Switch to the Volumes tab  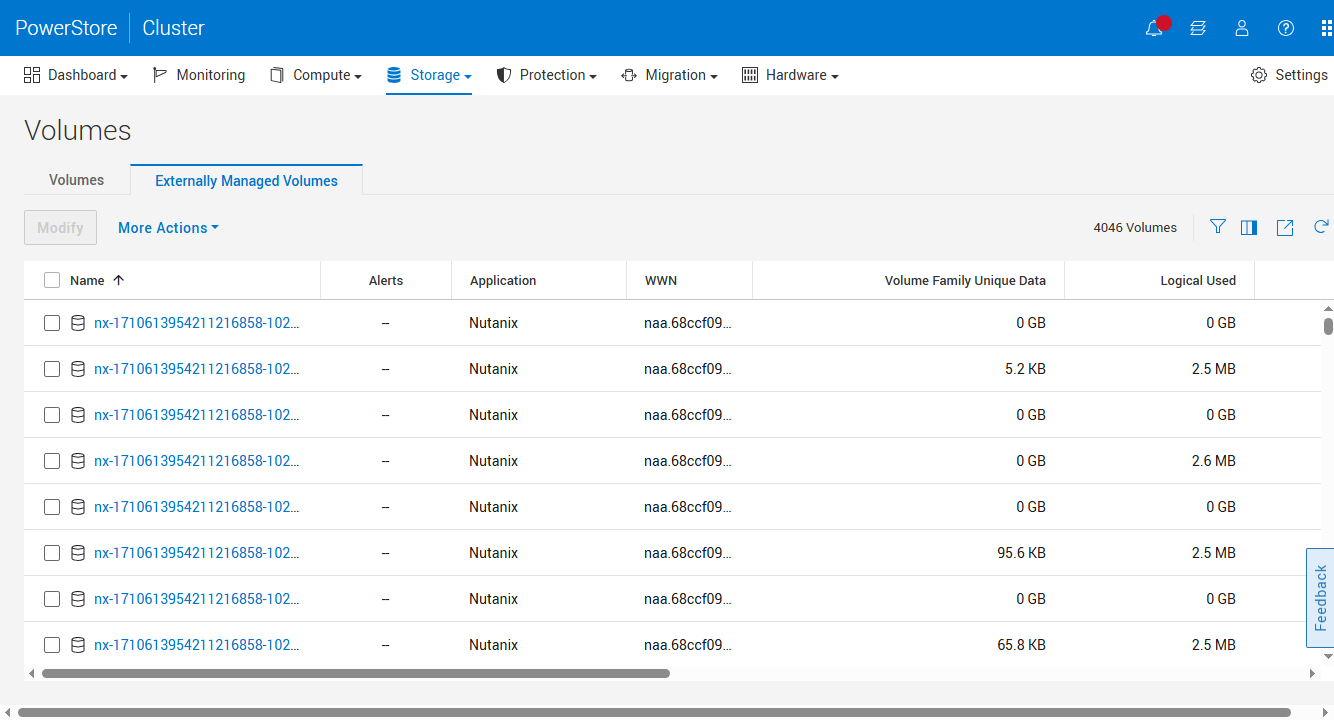77,180
